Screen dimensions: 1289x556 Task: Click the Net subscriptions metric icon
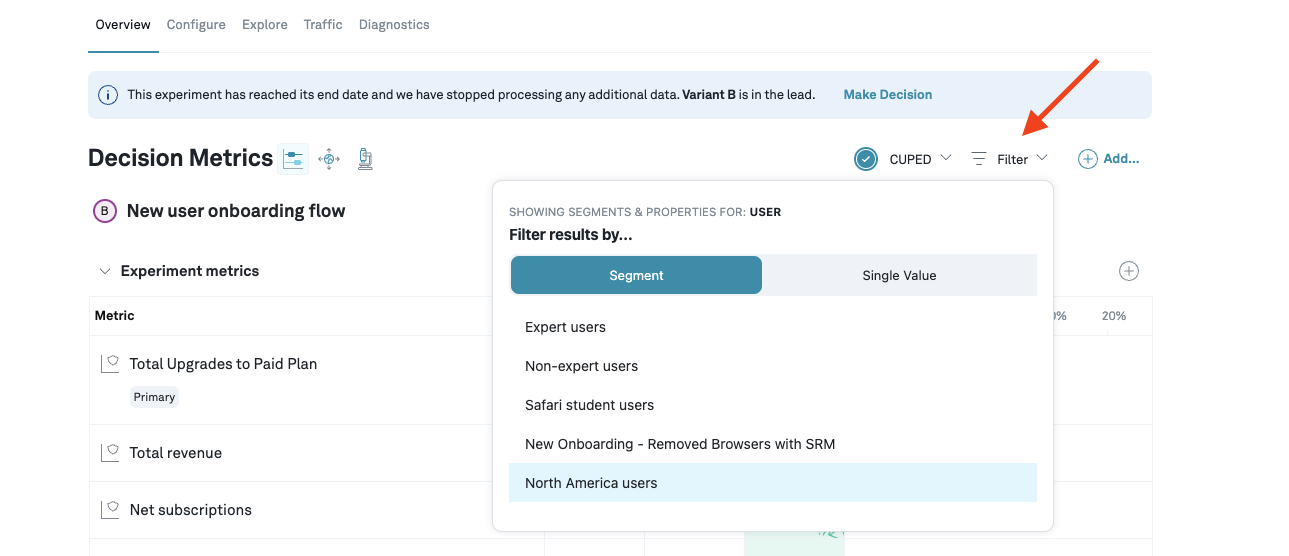(x=110, y=510)
